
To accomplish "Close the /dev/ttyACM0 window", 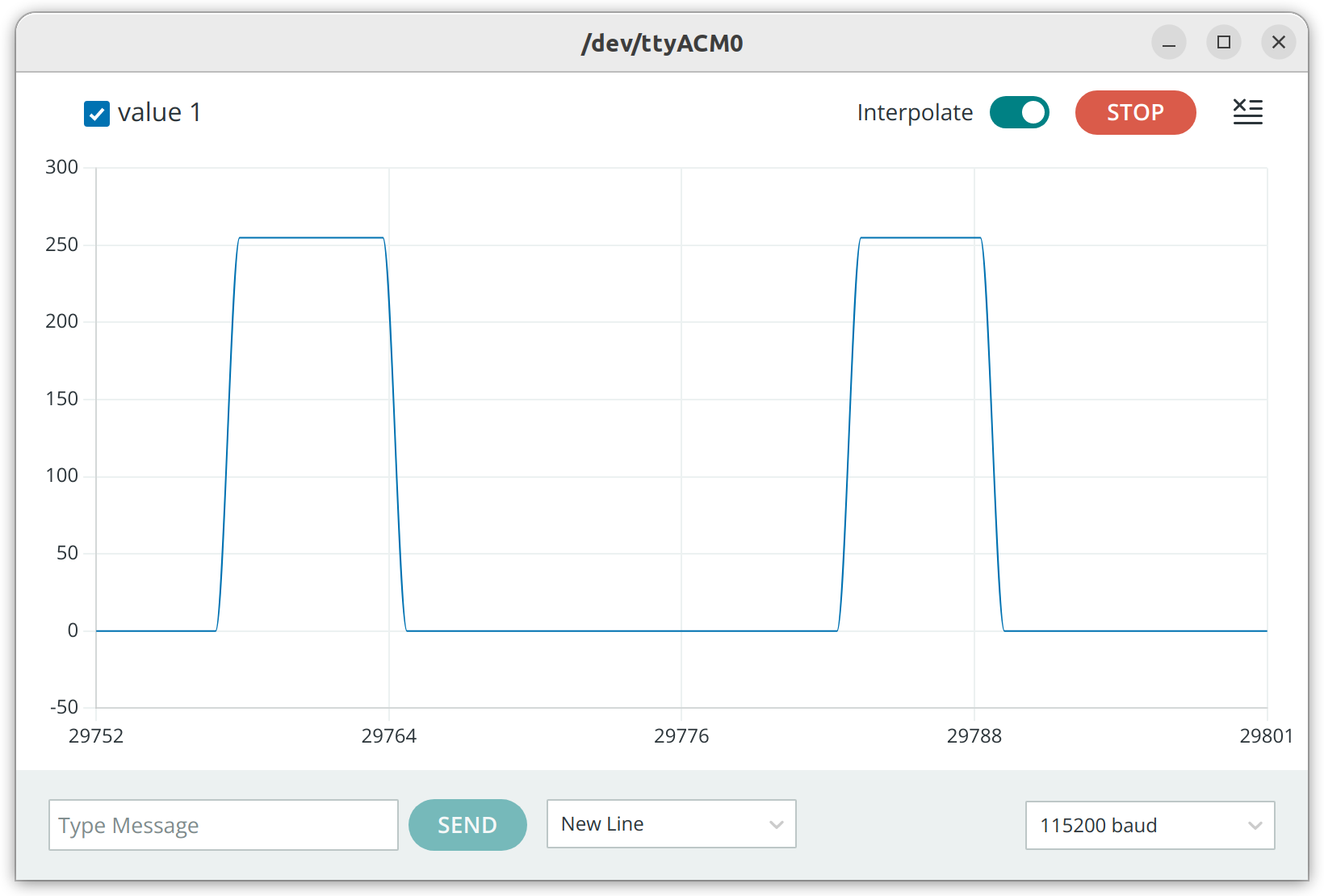I will point(1279,42).
